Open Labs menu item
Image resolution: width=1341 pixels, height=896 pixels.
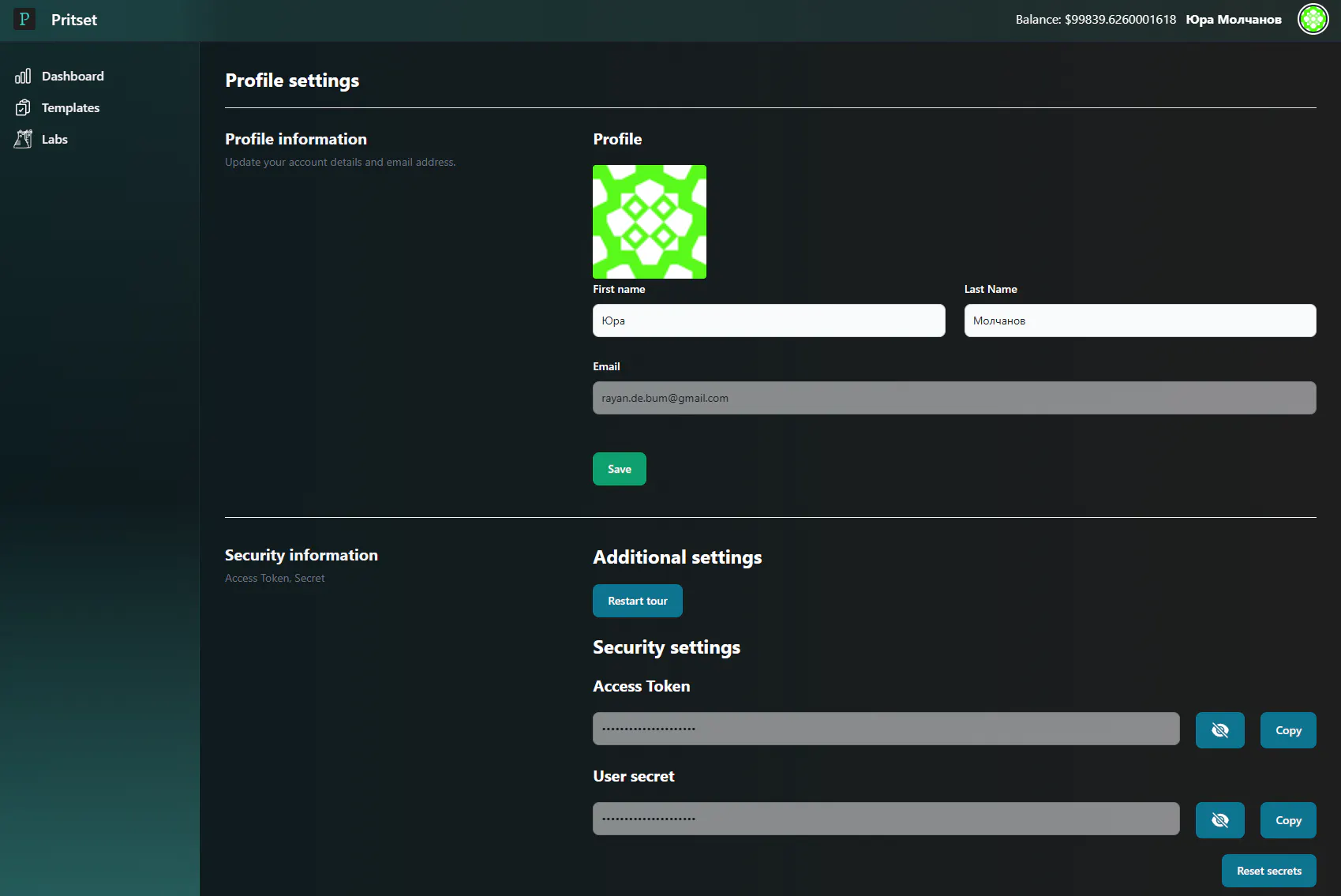(54, 139)
